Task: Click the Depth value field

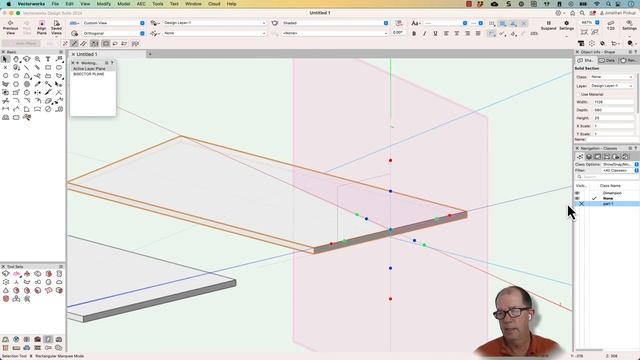Action: coord(613,110)
